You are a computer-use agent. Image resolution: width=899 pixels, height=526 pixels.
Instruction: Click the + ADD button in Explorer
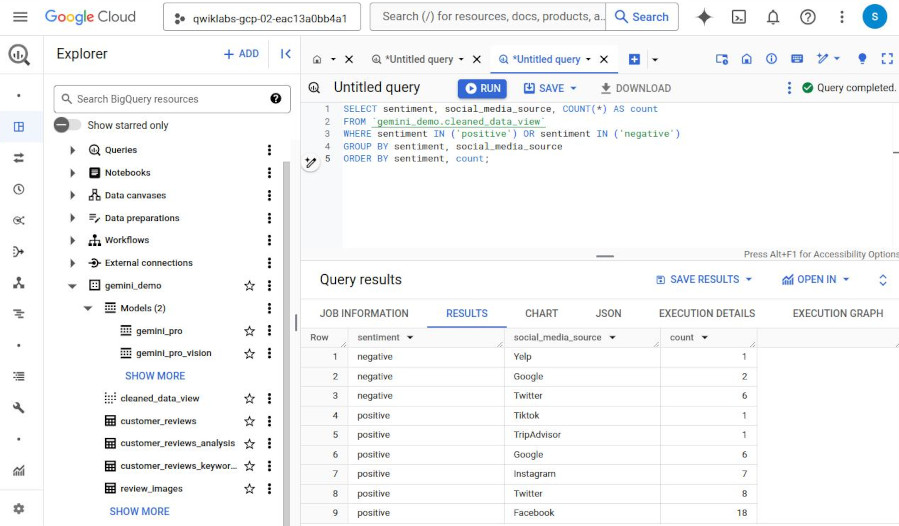point(241,54)
